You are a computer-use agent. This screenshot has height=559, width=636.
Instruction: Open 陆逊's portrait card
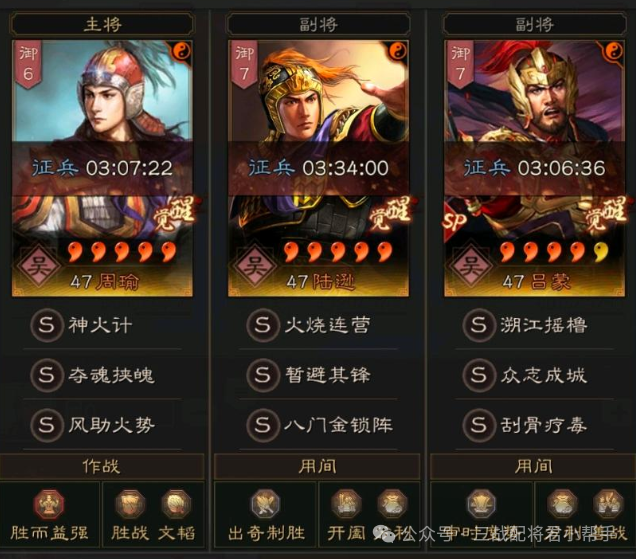click(x=318, y=168)
